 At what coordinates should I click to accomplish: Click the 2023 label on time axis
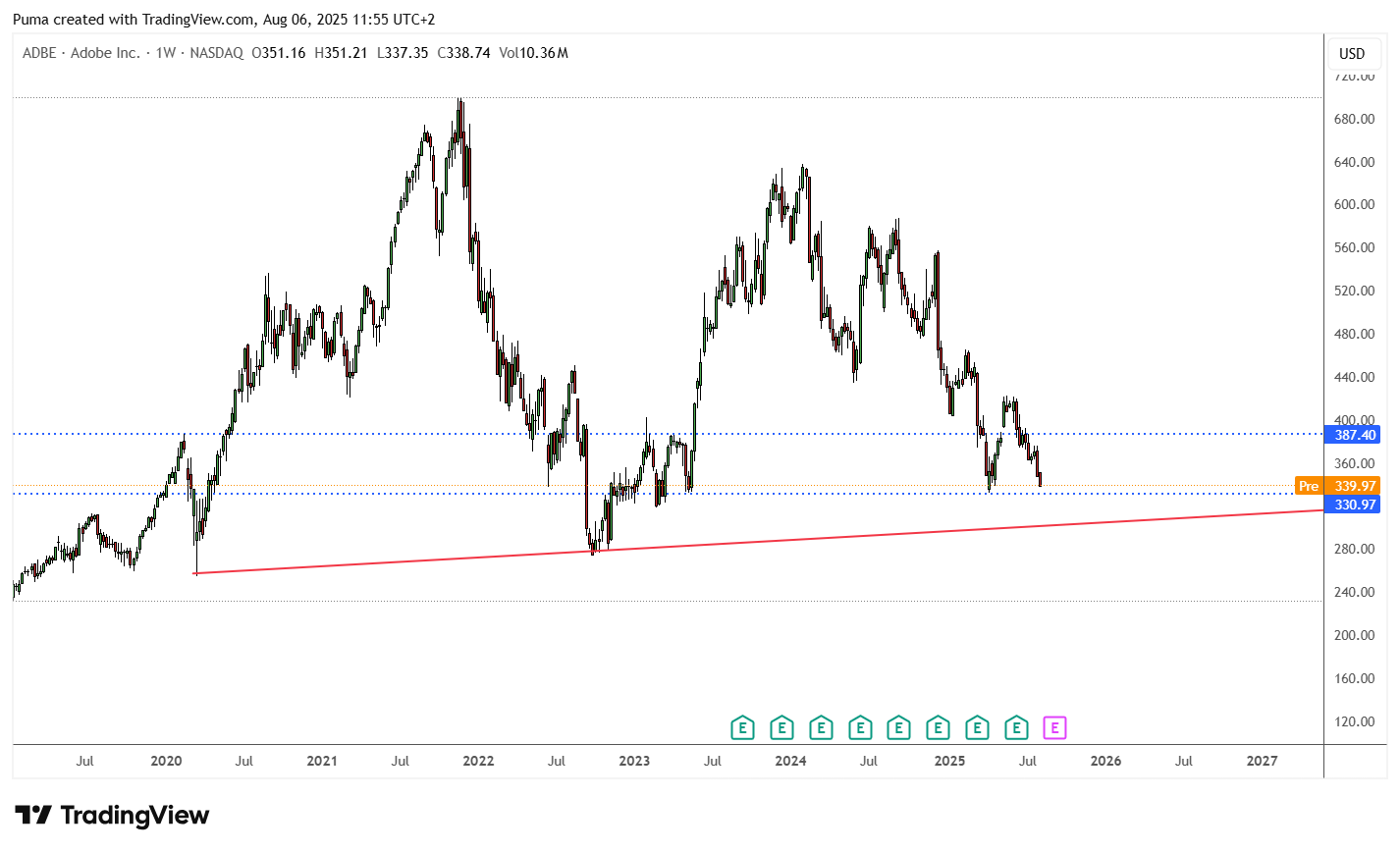pyautogui.click(x=634, y=761)
